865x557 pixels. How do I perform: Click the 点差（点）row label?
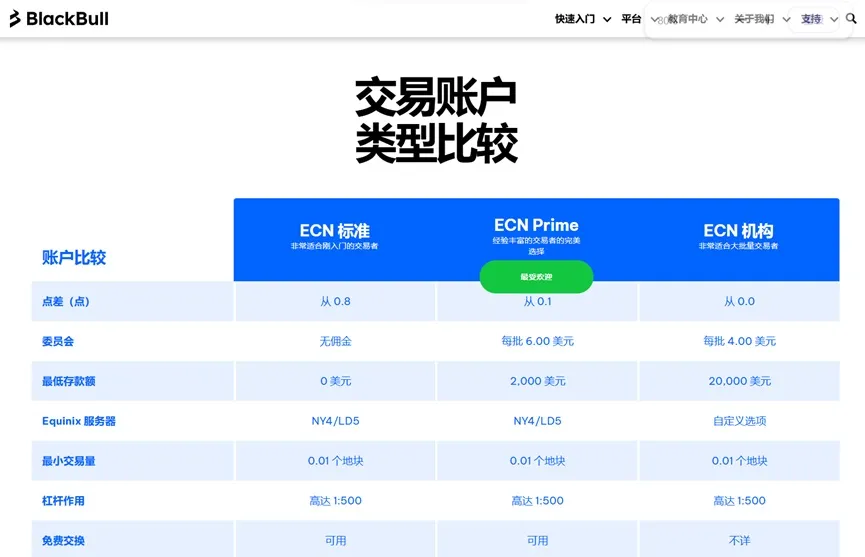66,302
